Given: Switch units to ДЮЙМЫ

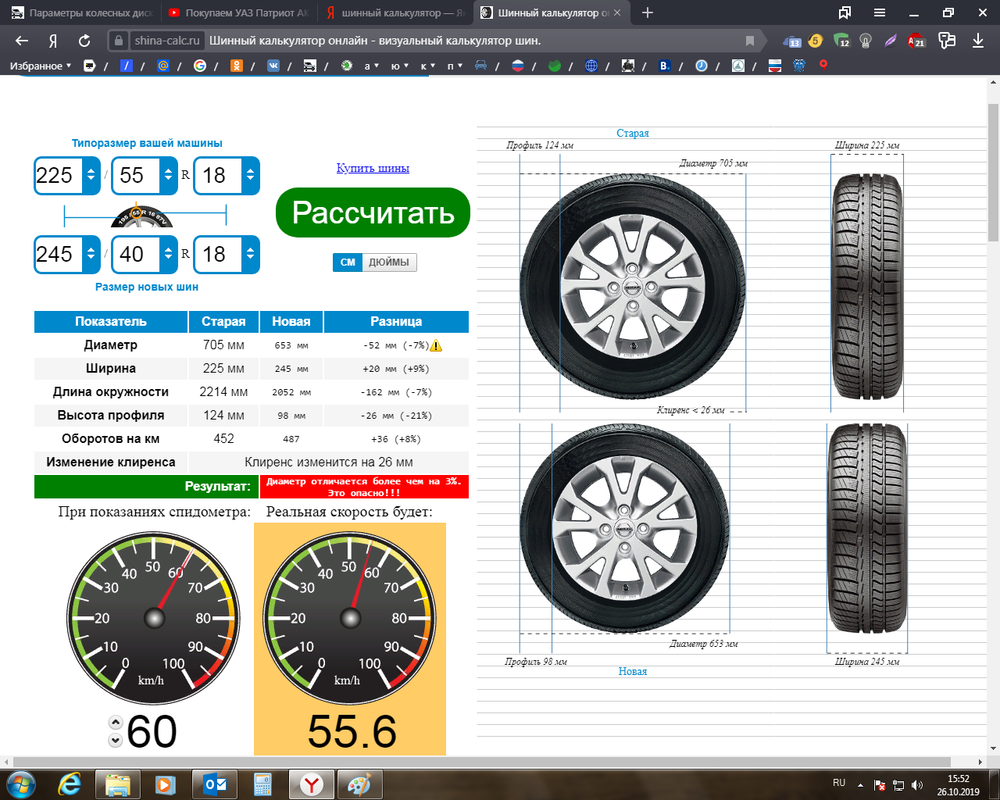Looking at the screenshot, I should [389, 262].
